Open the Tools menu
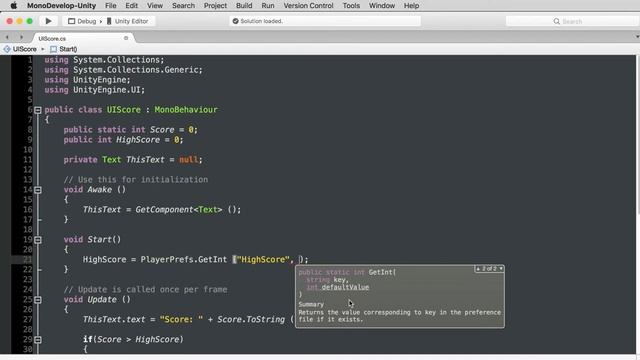This screenshot has height=360, width=640. pyautogui.click(x=351, y=6)
